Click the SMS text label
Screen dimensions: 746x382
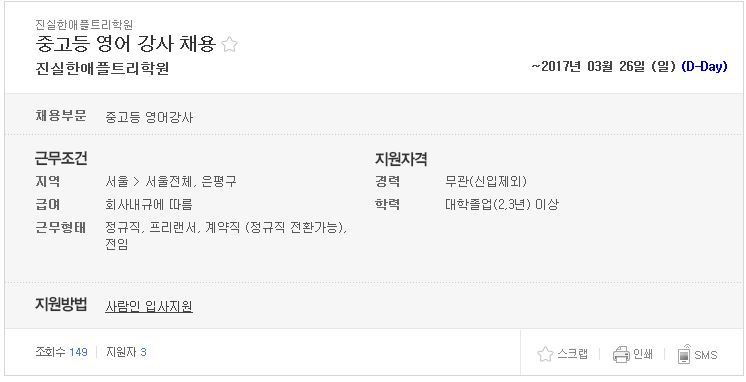(x=706, y=355)
